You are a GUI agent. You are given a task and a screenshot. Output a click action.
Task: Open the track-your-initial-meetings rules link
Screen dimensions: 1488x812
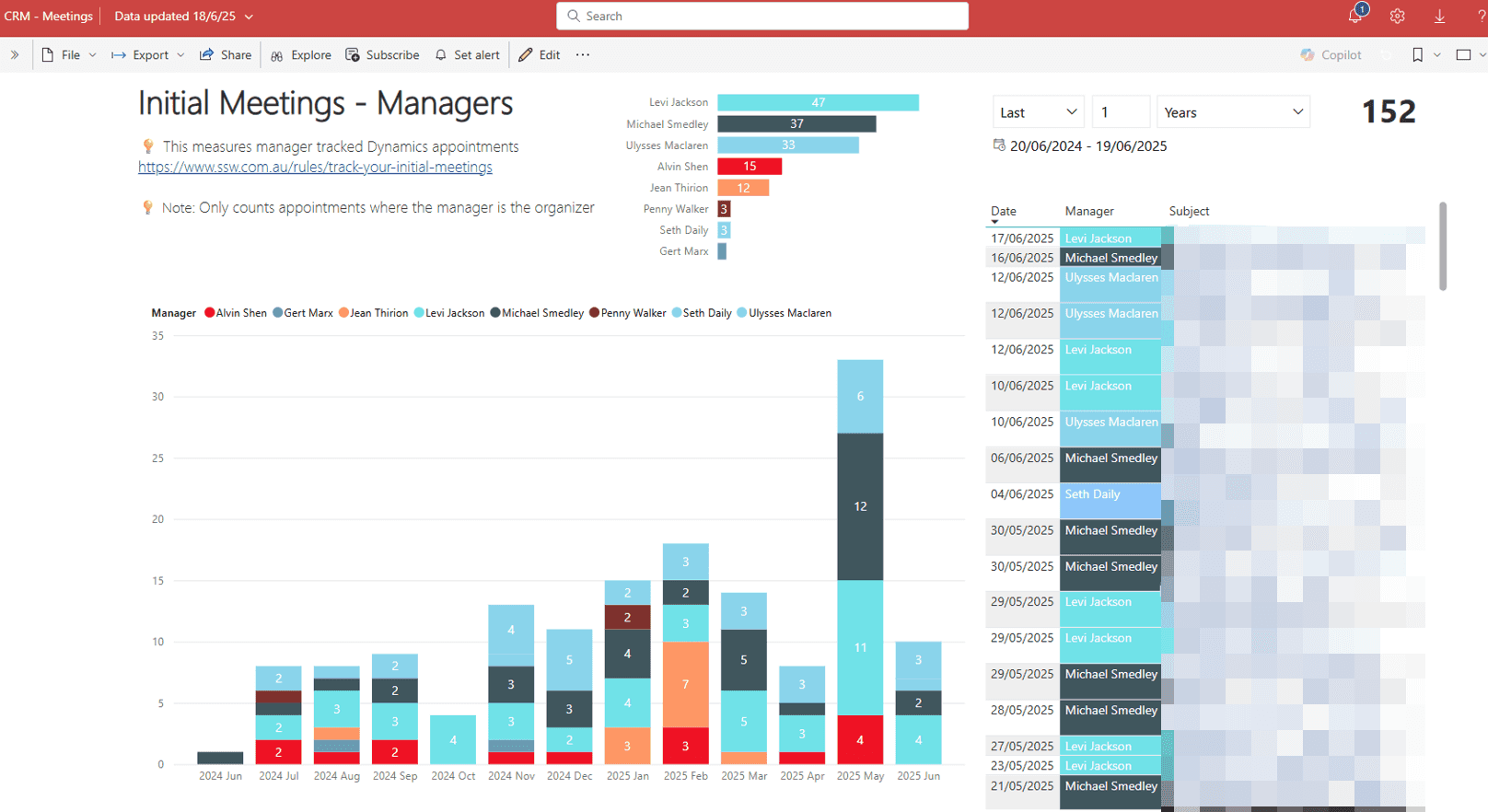click(x=315, y=168)
